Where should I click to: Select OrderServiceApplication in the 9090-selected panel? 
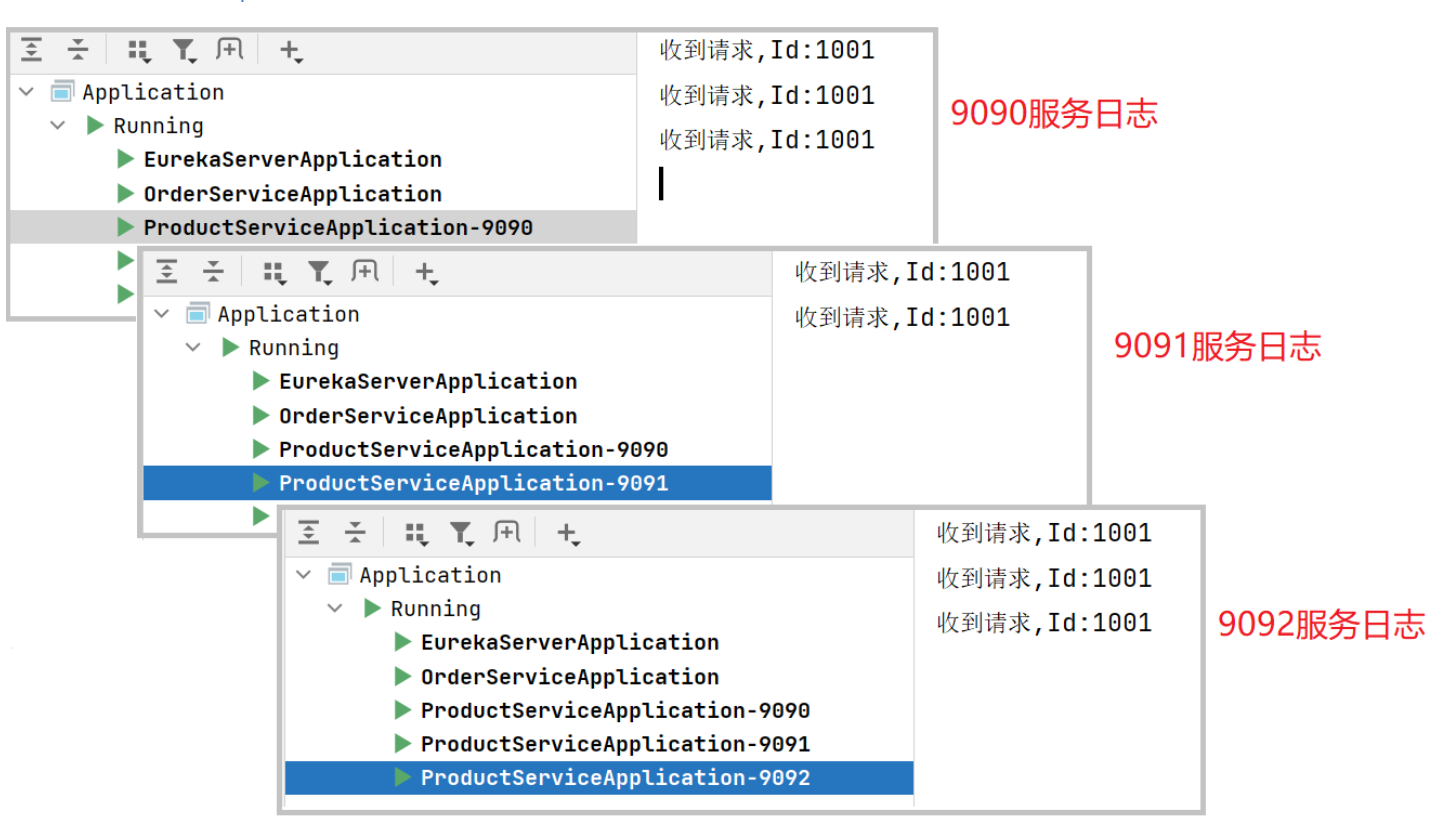pos(292,194)
